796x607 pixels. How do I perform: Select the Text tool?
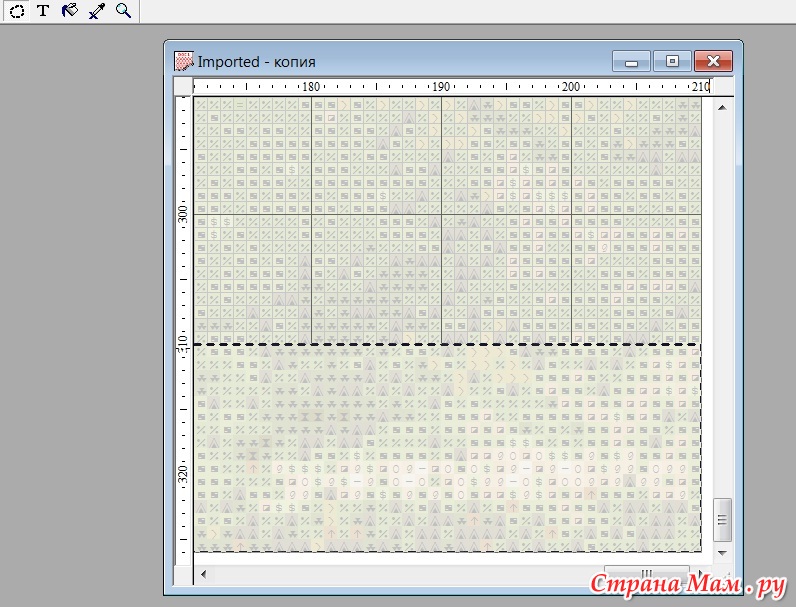pyautogui.click(x=43, y=11)
